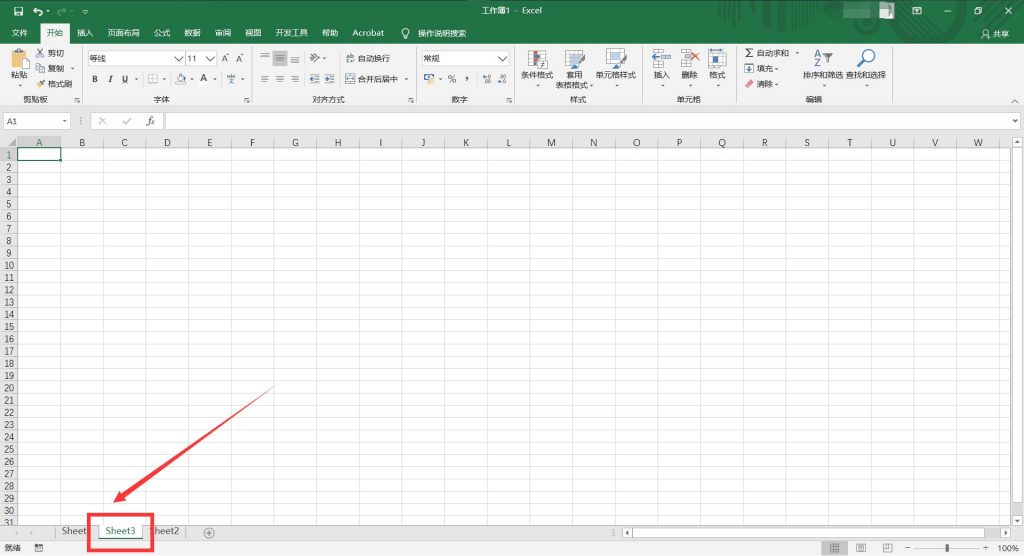The height and width of the screenshot is (556, 1024).
Task: Open the Fill Color dropdown arrow
Action: (x=191, y=79)
